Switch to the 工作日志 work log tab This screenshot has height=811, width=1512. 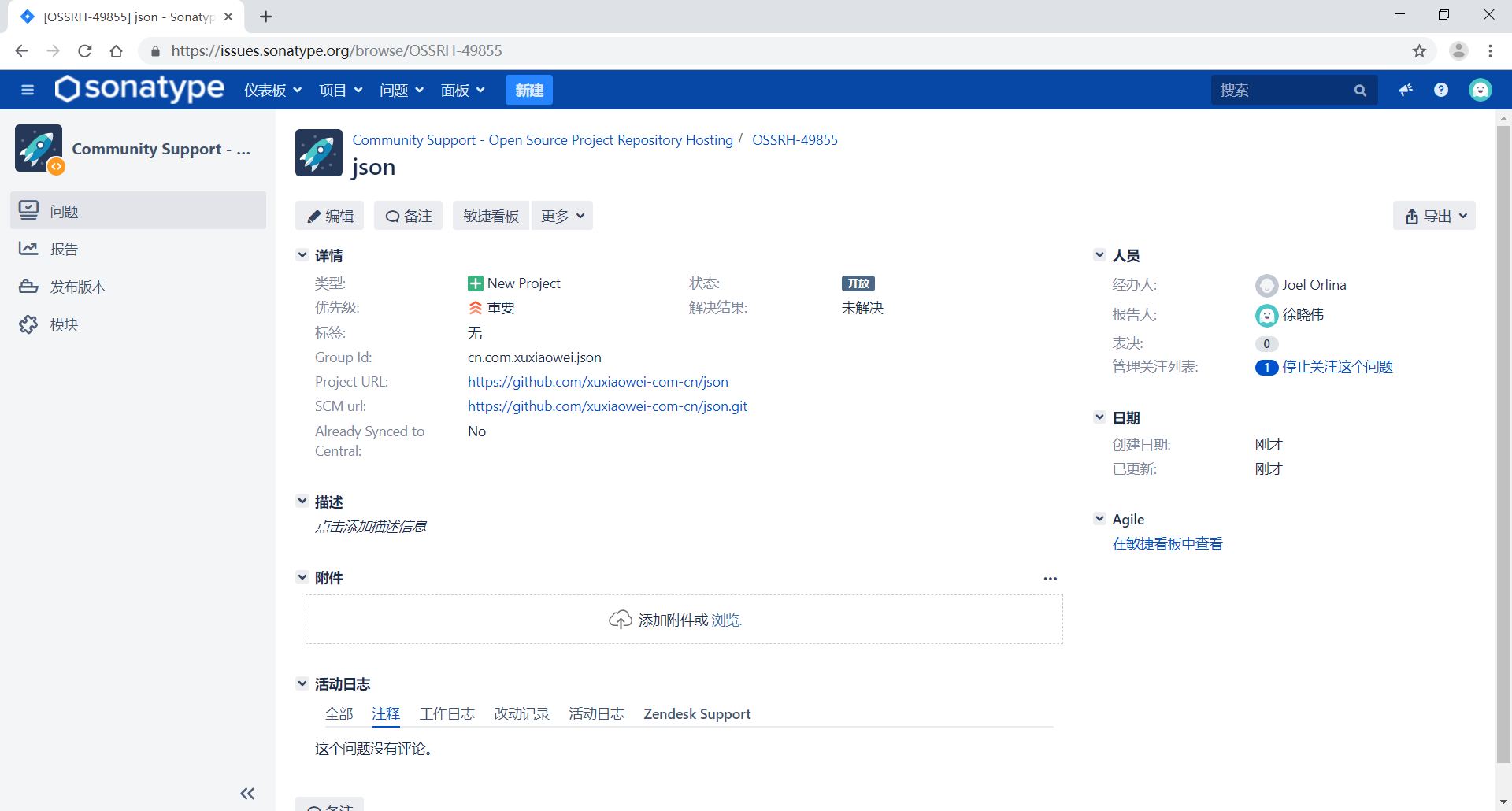click(x=447, y=713)
